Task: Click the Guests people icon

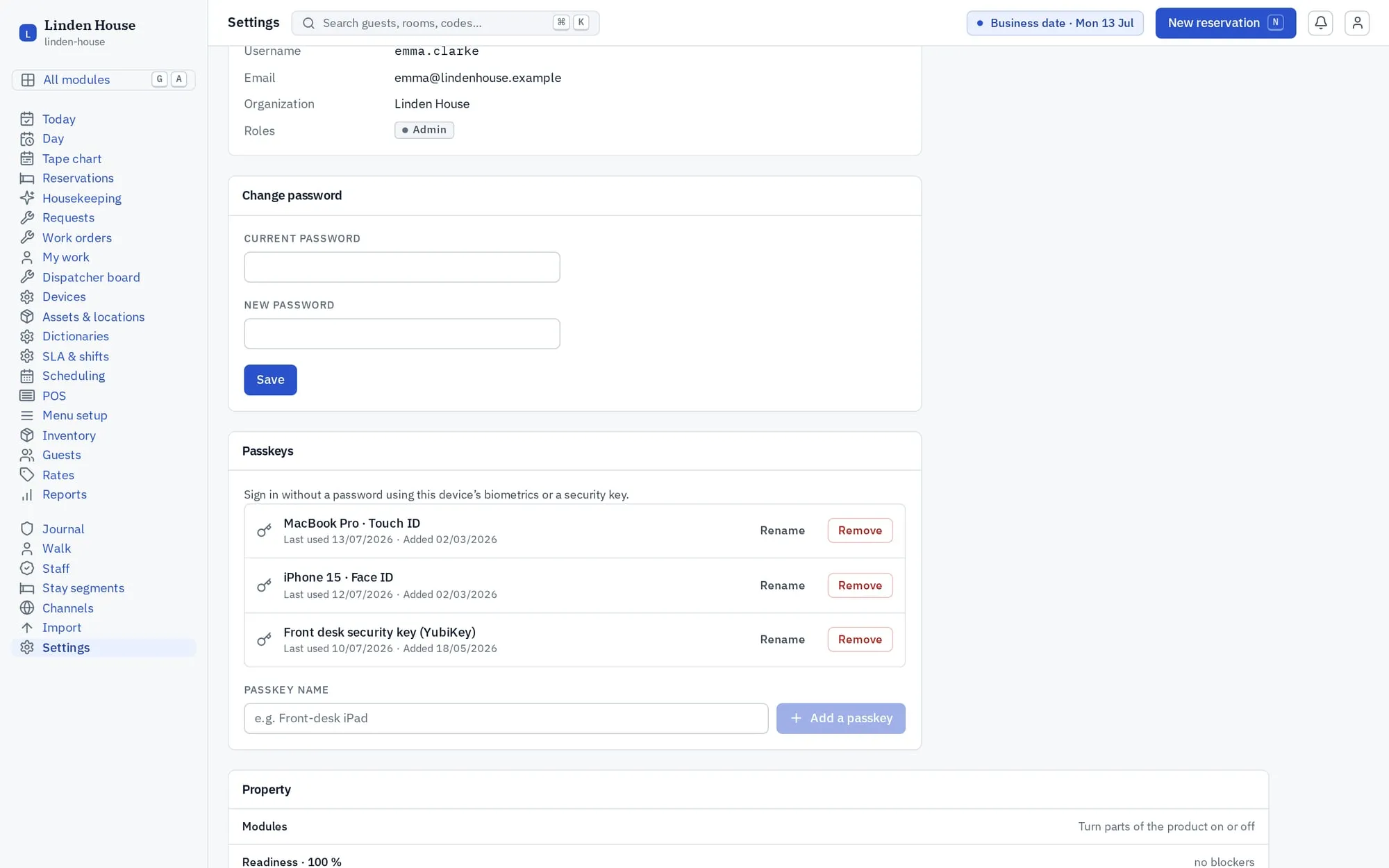Action: 27,456
